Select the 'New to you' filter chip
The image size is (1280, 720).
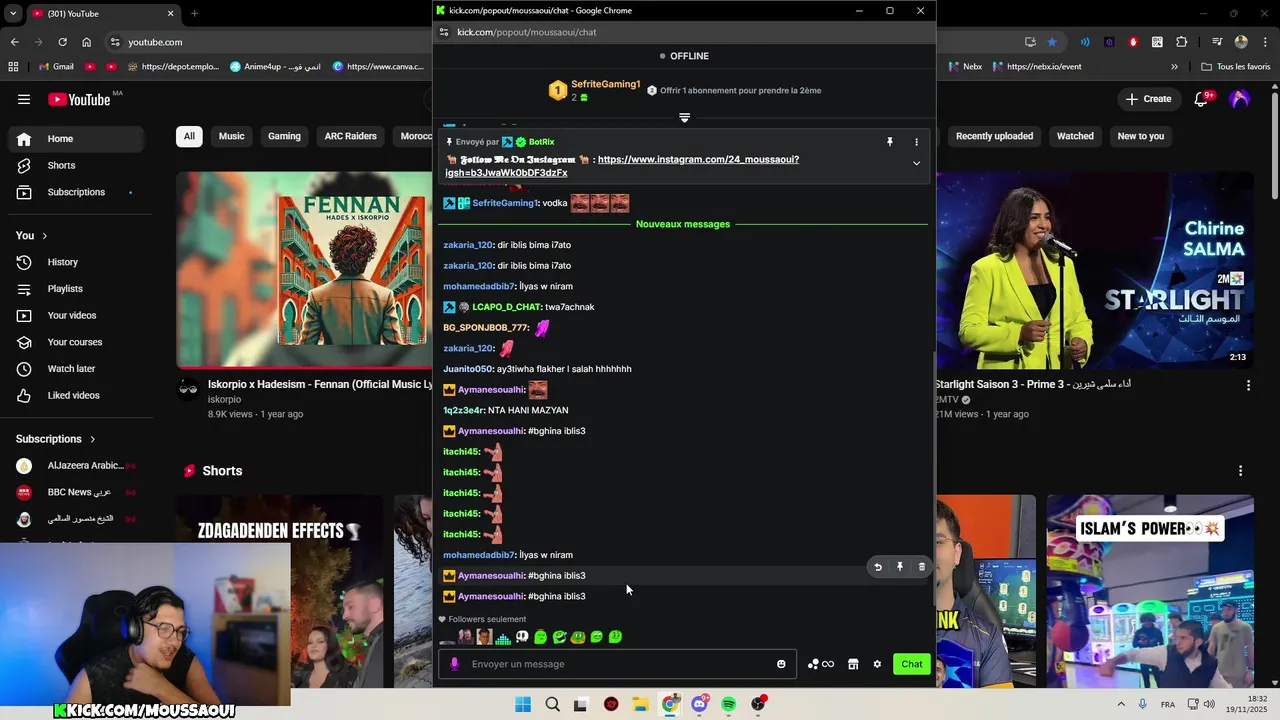(x=1141, y=136)
